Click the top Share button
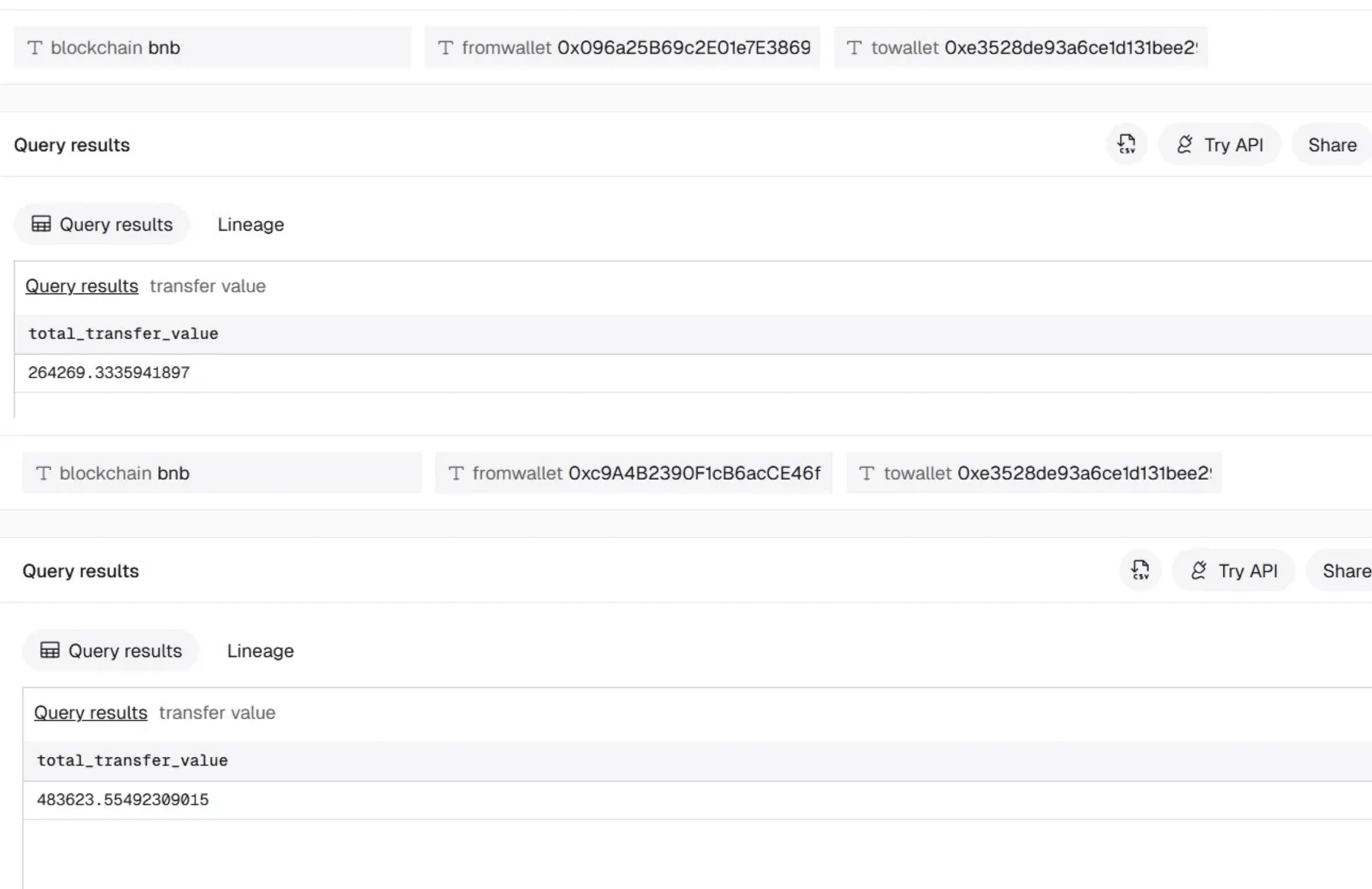Viewport: 1372px width, 889px height. click(x=1332, y=145)
